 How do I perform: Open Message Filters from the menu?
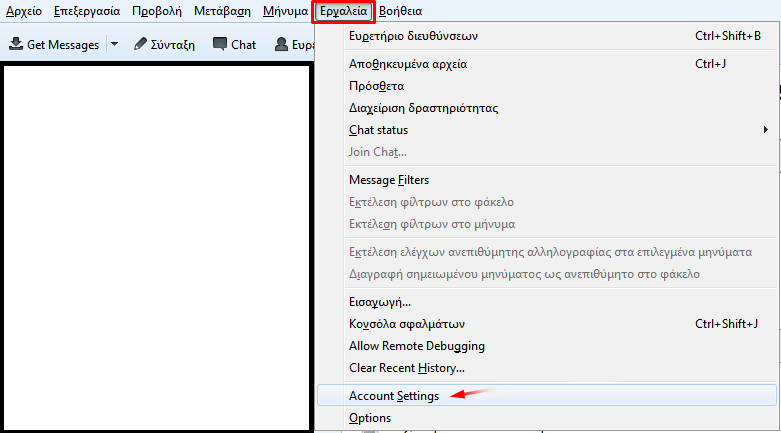(x=547, y=179)
